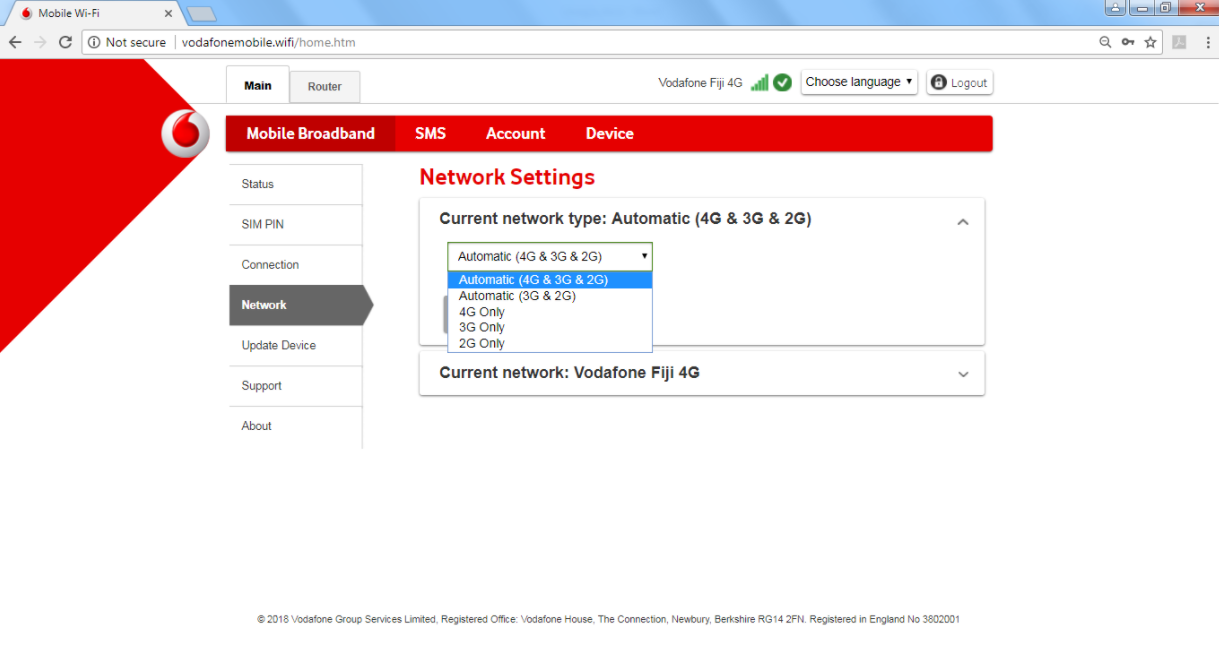Click the Not secure info icon
The height and width of the screenshot is (655, 1219).
click(94, 42)
